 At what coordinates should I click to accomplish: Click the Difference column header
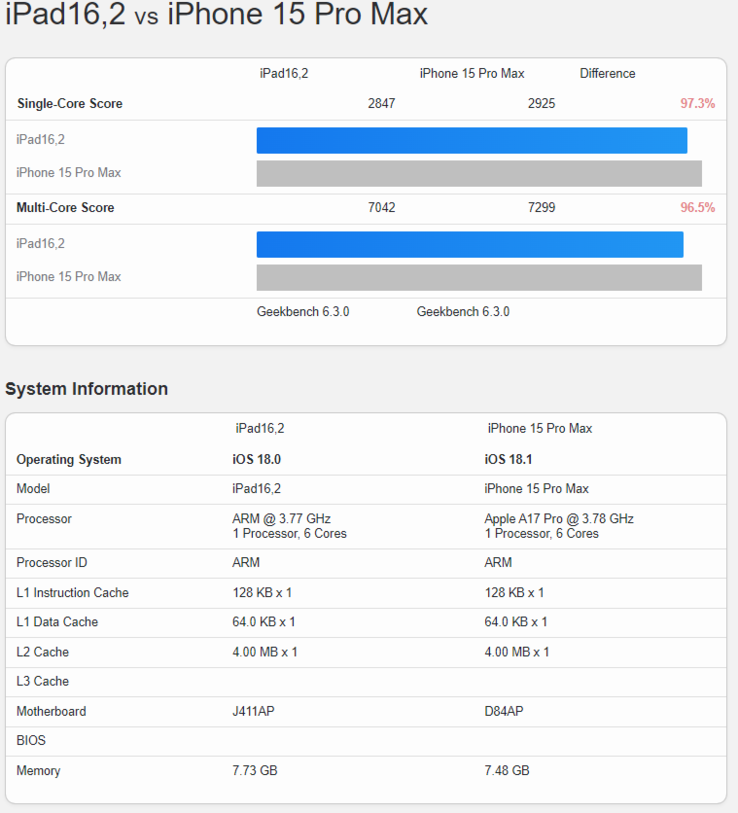607,74
